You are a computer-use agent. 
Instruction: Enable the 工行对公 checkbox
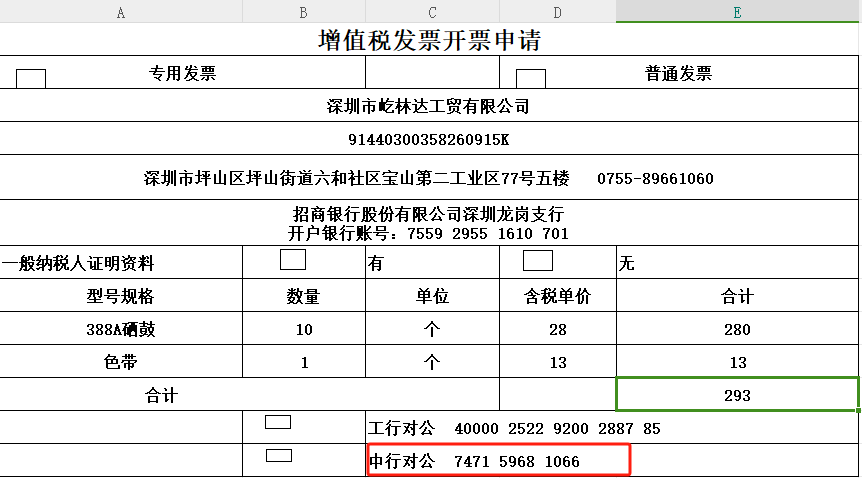(278, 422)
